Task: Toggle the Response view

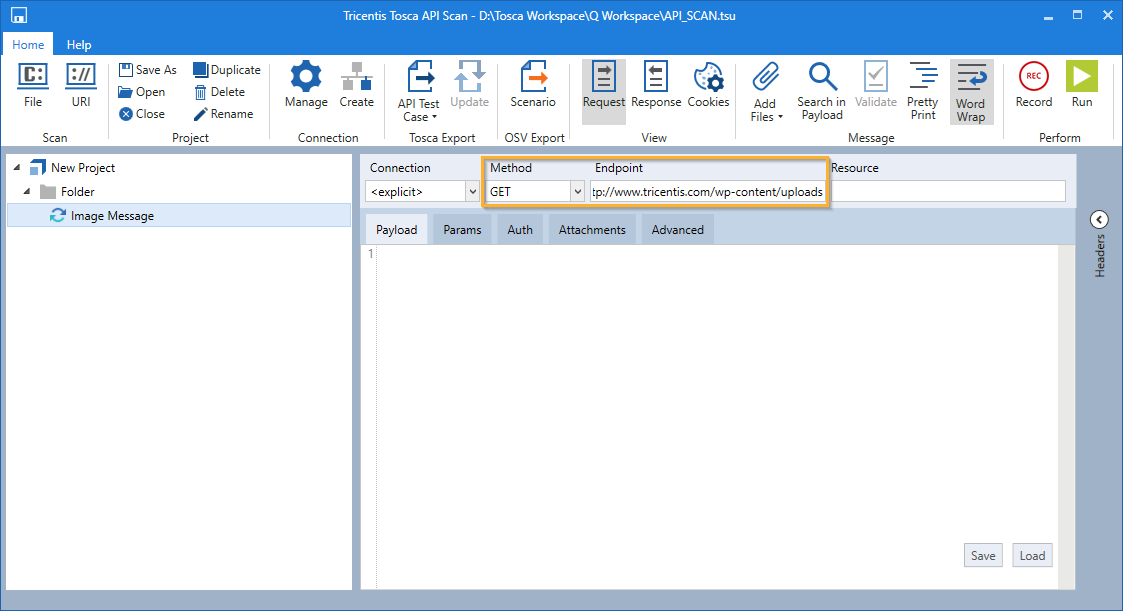Action: pos(656,77)
